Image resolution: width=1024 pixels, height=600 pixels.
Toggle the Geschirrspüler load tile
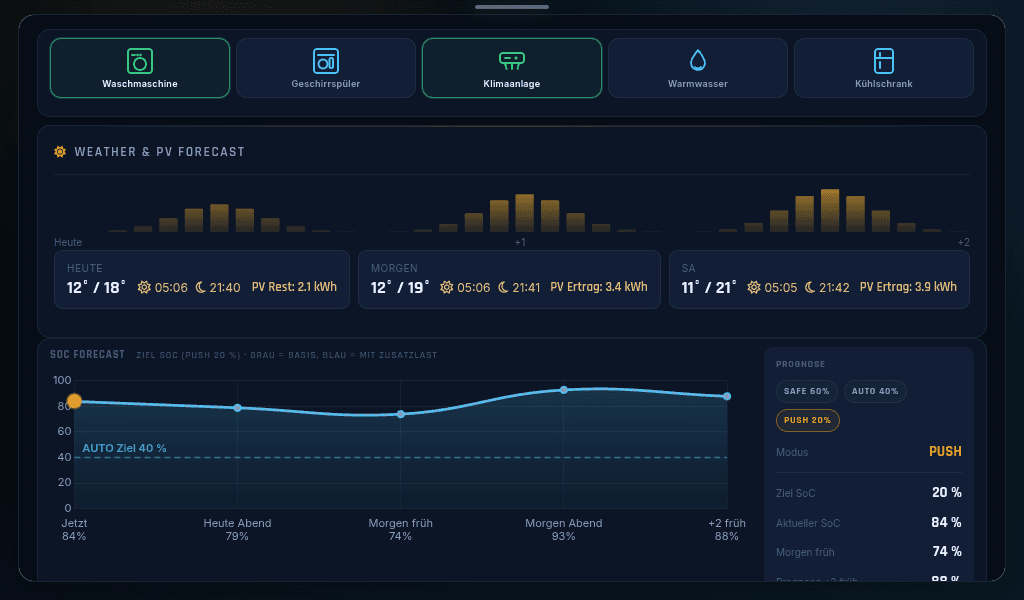click(x=326, y=68)
